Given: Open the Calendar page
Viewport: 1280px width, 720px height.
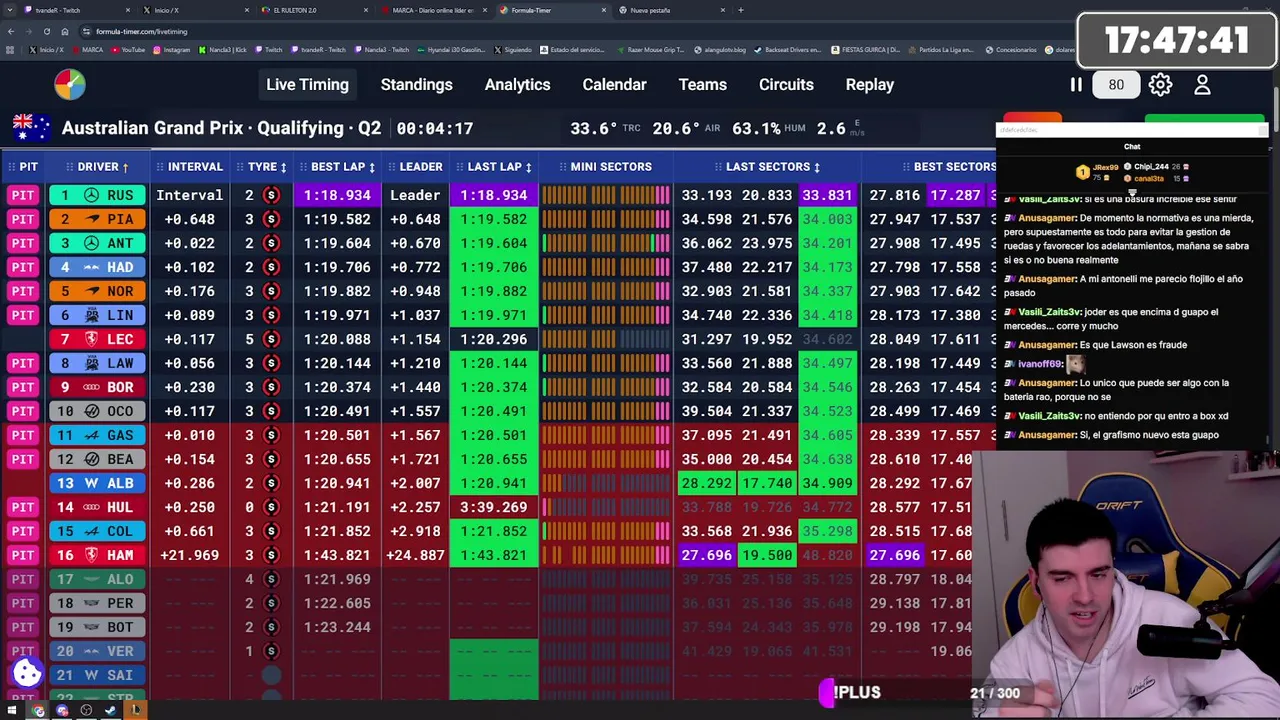Looking at the screenshot, I should click(614, 85).
